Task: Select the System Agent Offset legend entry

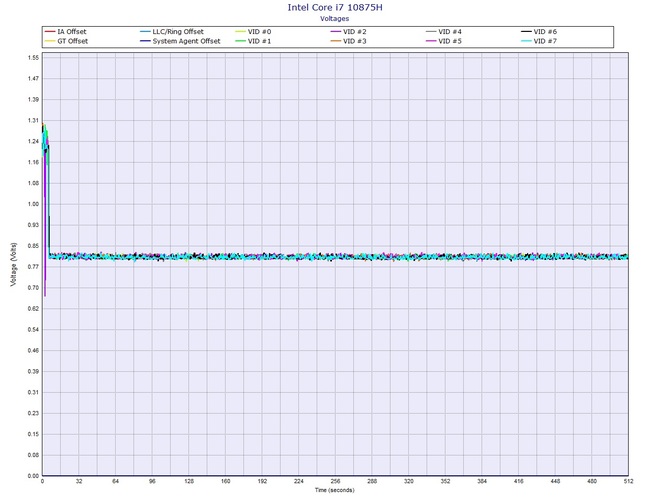Action: pos(180,41)
